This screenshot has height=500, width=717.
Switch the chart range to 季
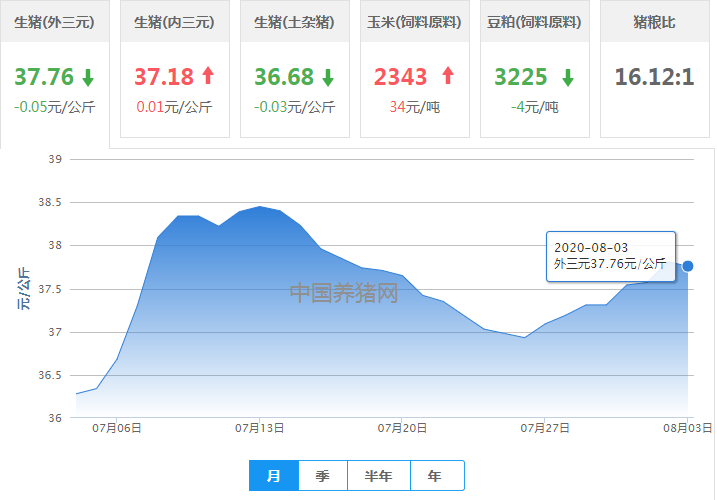pos(322,476)
